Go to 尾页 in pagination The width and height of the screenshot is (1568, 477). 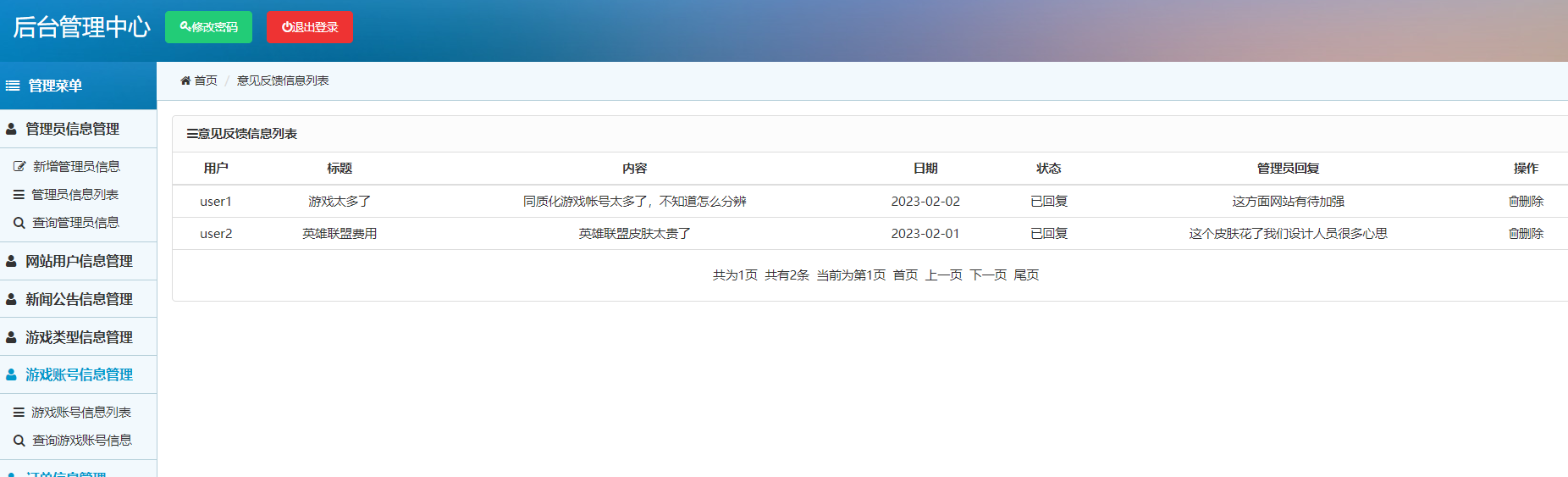[x=1026, y=275]
